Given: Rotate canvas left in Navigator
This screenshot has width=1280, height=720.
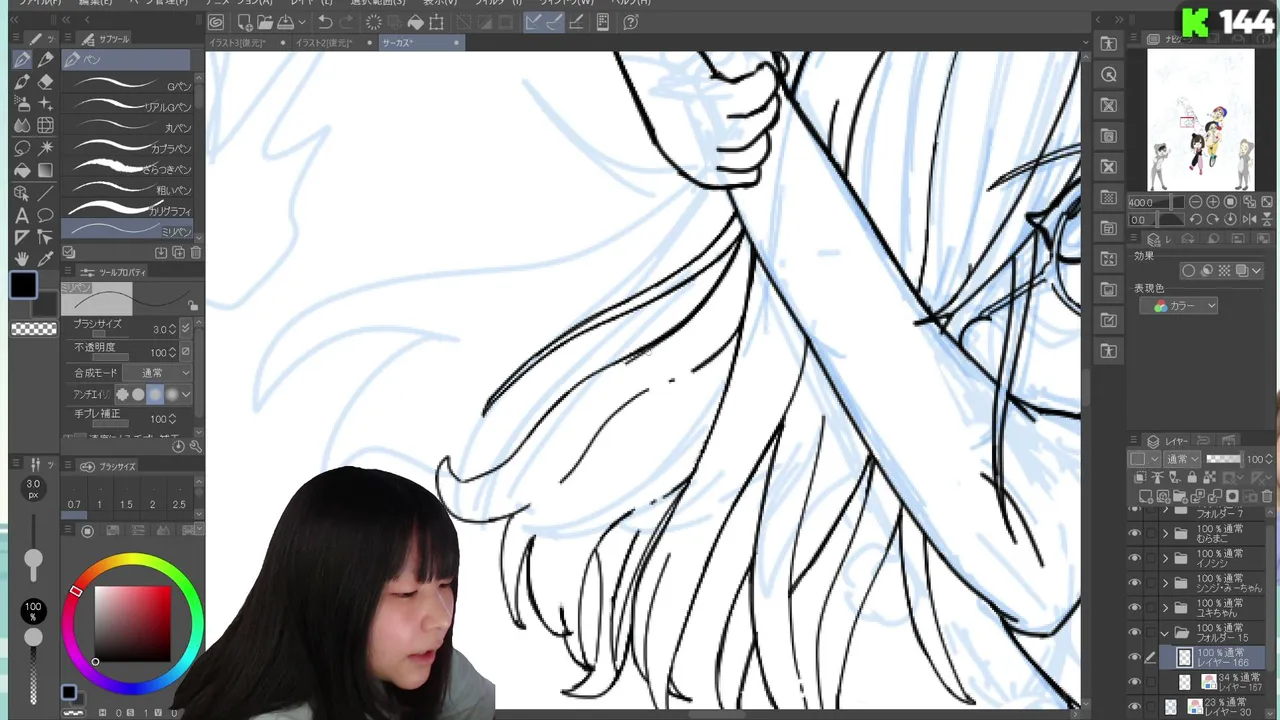Looking at the screenshot, I should click(1196, 220).
